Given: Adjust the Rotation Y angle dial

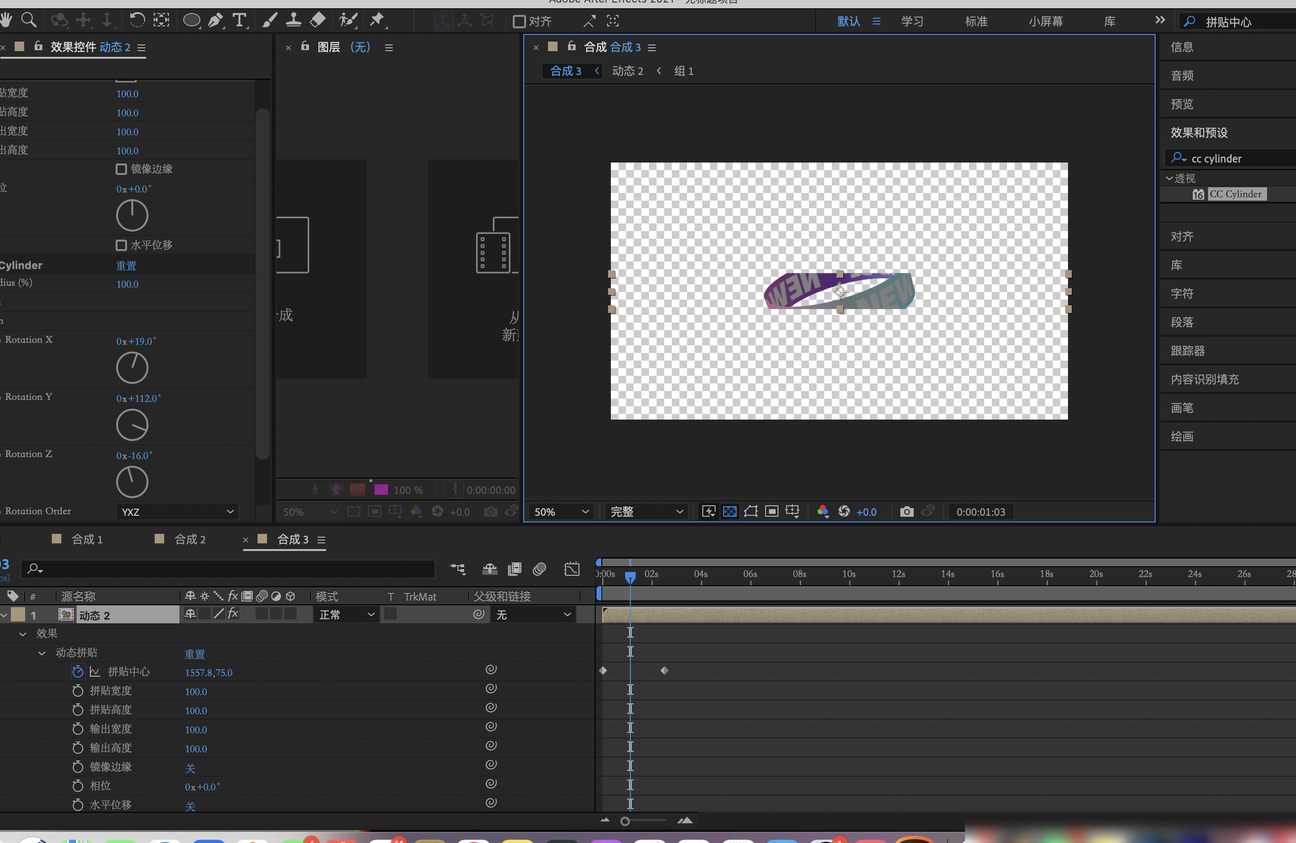Looking at the screenshot, I should point(132,425).
